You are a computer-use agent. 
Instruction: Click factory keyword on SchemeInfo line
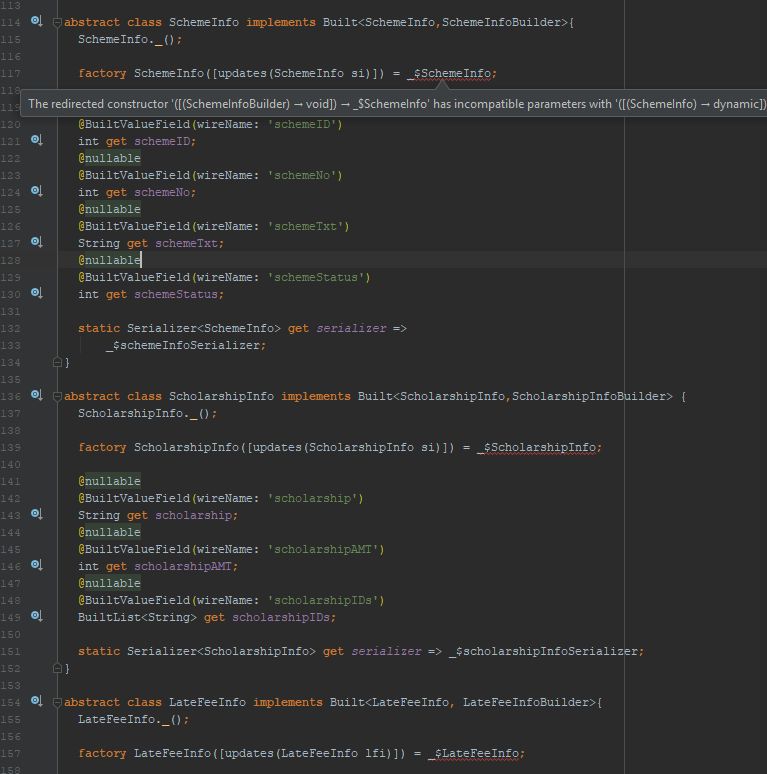102,74
